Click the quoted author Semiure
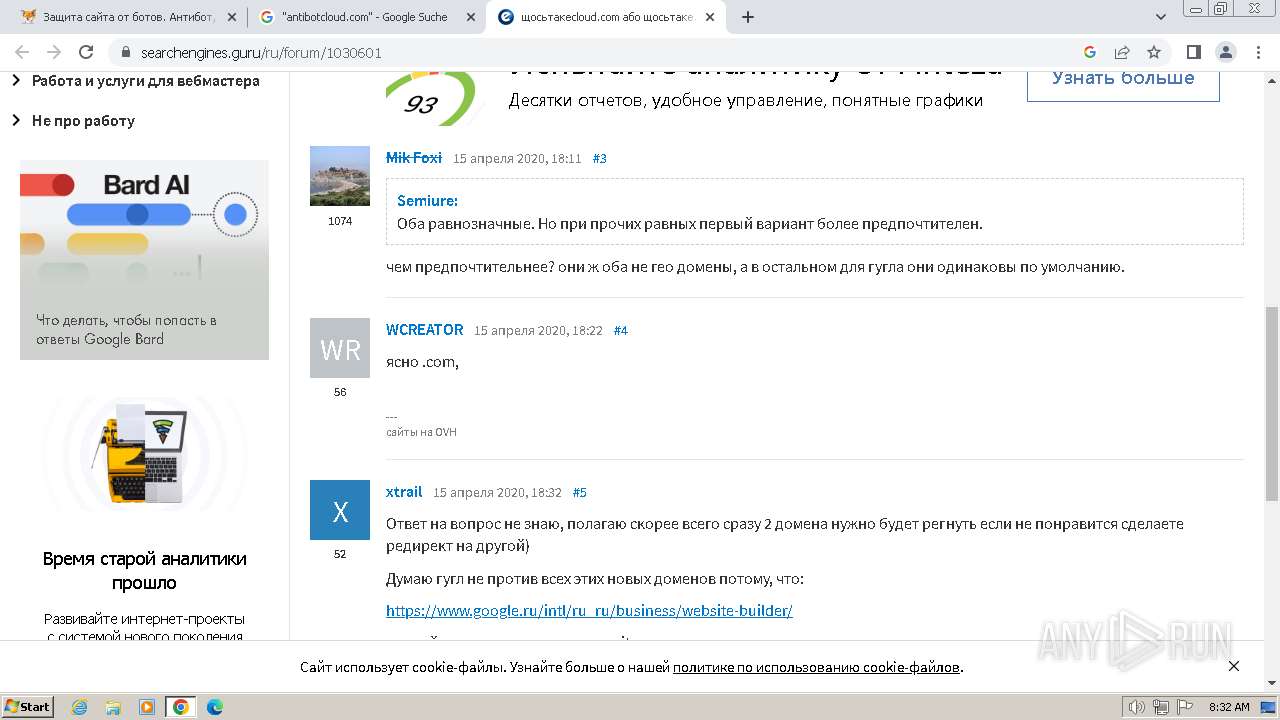 pos(427,200)
